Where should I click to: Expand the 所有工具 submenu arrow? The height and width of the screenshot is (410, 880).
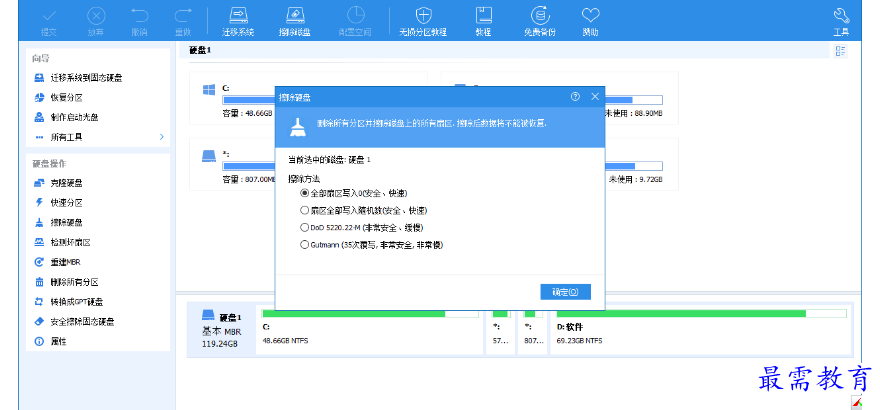(x=161, y=136)
